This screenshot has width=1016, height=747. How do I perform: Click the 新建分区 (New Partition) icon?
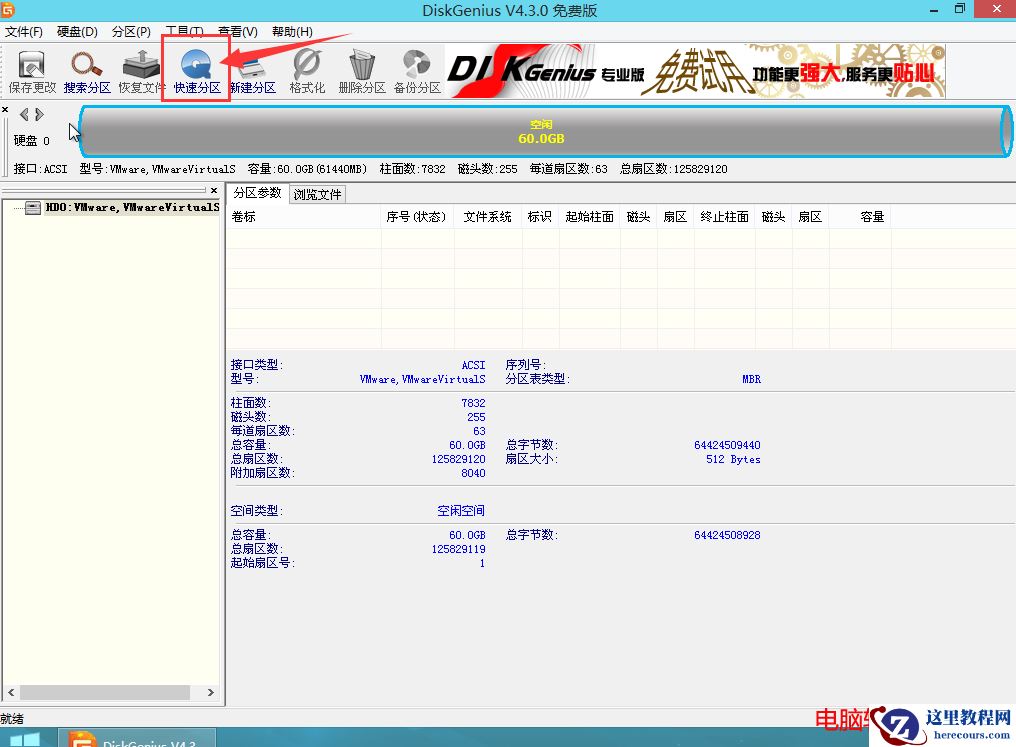point(251,68)
